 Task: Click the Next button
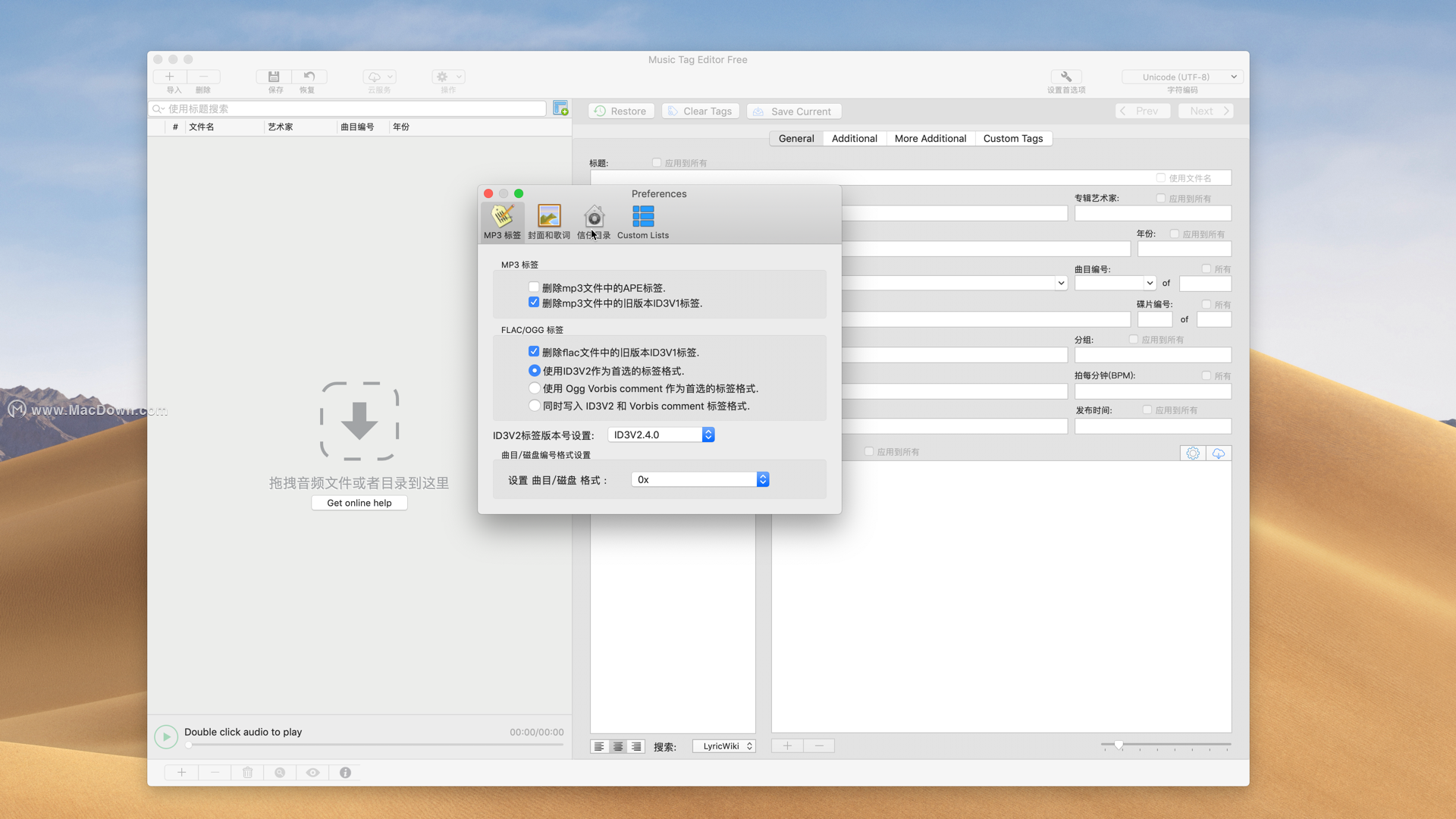tap(1207, 111)
